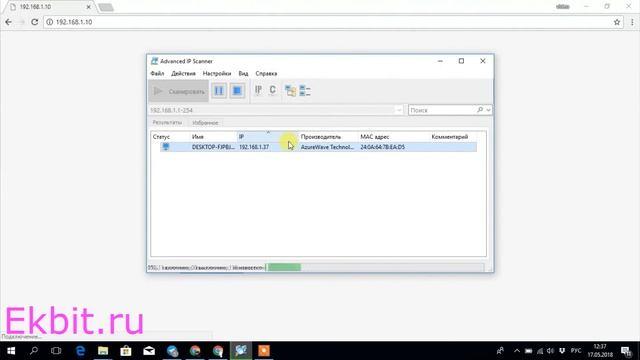Select the AzureWave Technol... manufacturer cell

(327, 147)
